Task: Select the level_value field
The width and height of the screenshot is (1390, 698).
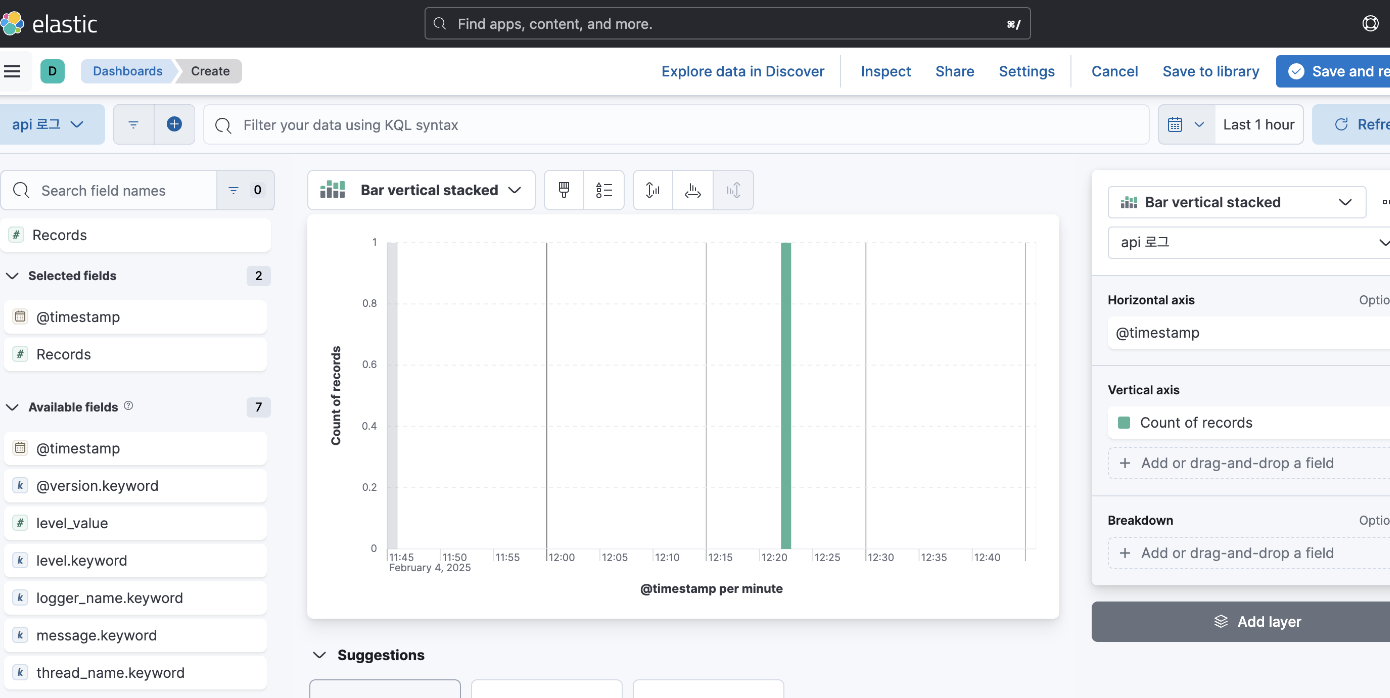Action: click(136, 523)
